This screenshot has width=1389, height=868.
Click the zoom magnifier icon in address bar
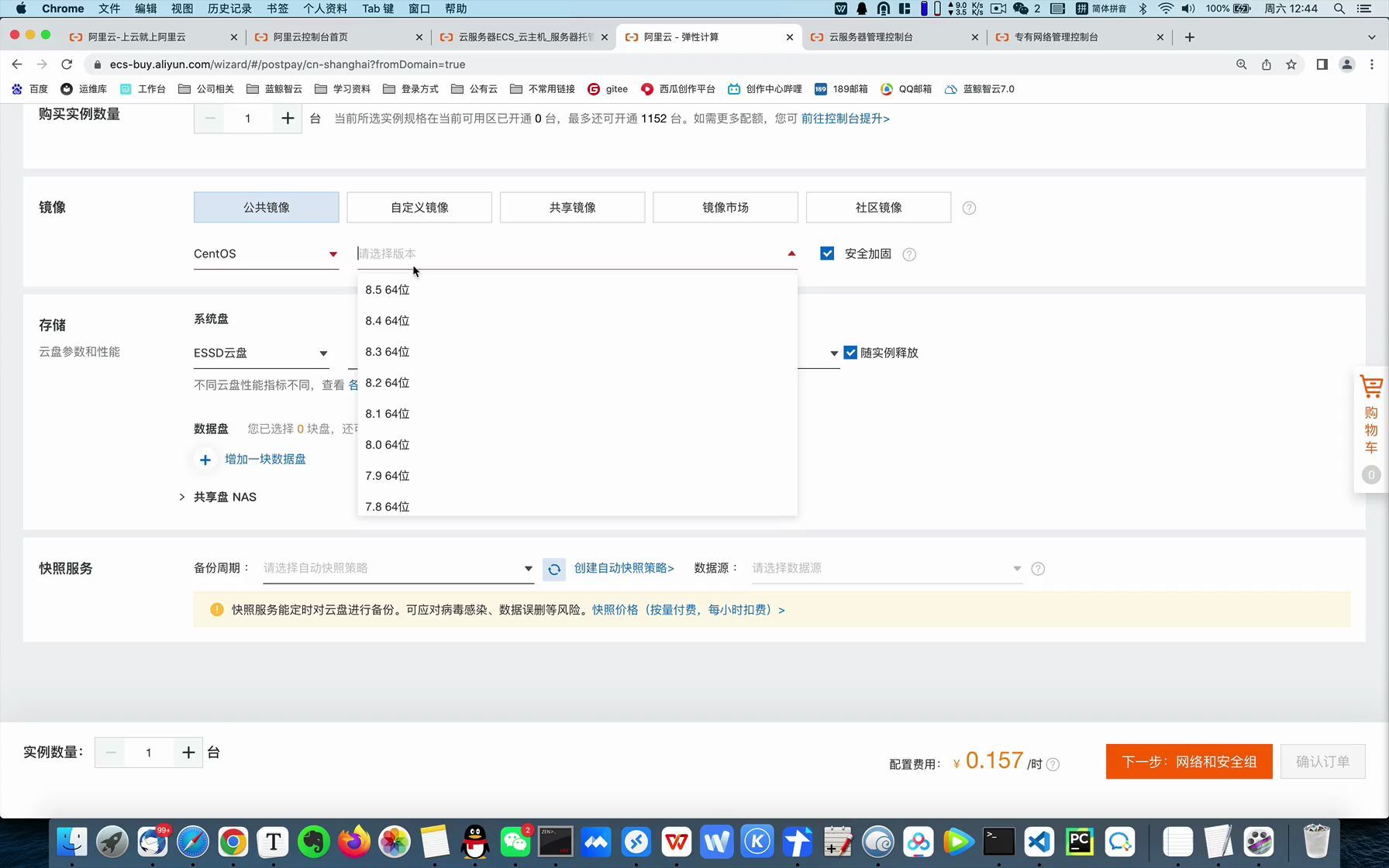click(x=1242, y=64)
